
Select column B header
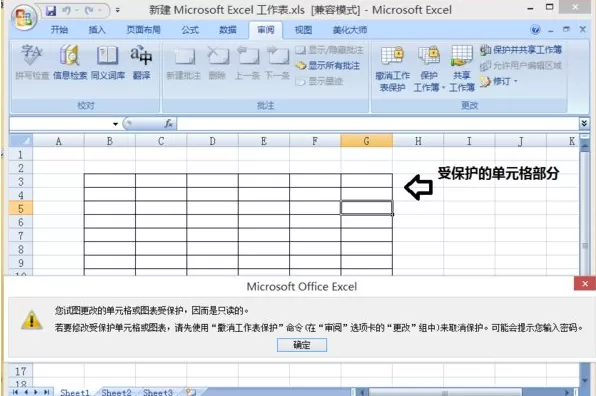point(109,141)
